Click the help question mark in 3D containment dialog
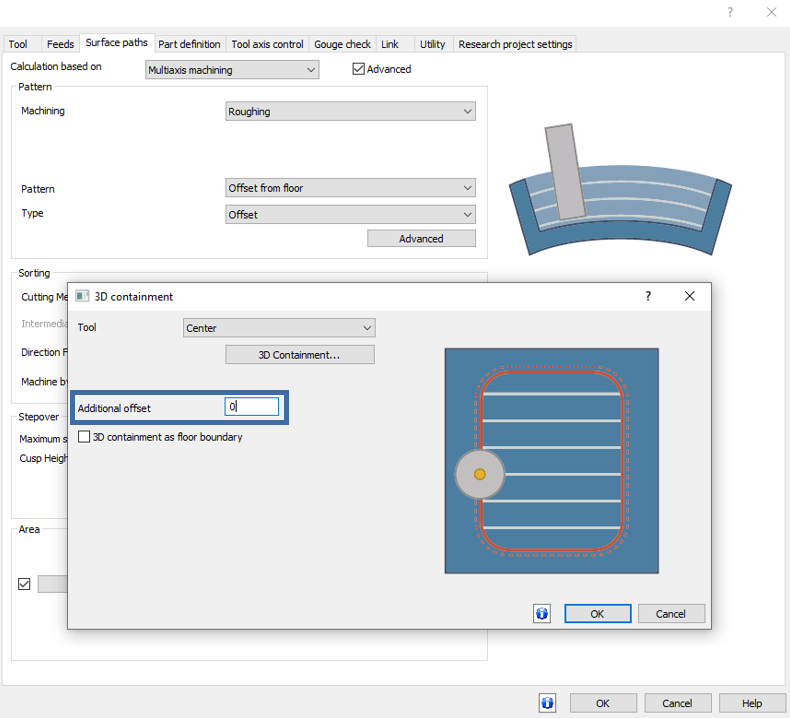Screen dimensions: 790x718 (x=648, y=296)
